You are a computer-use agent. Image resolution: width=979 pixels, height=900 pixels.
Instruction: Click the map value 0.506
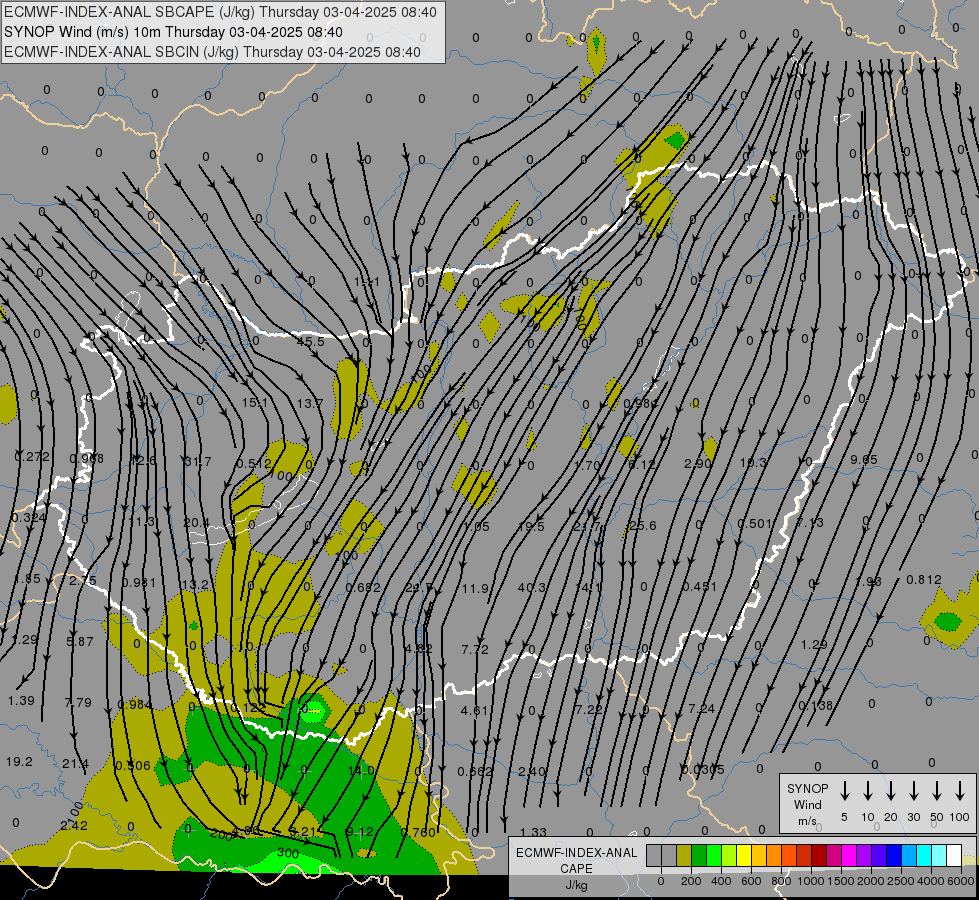[x=133, y=765]
